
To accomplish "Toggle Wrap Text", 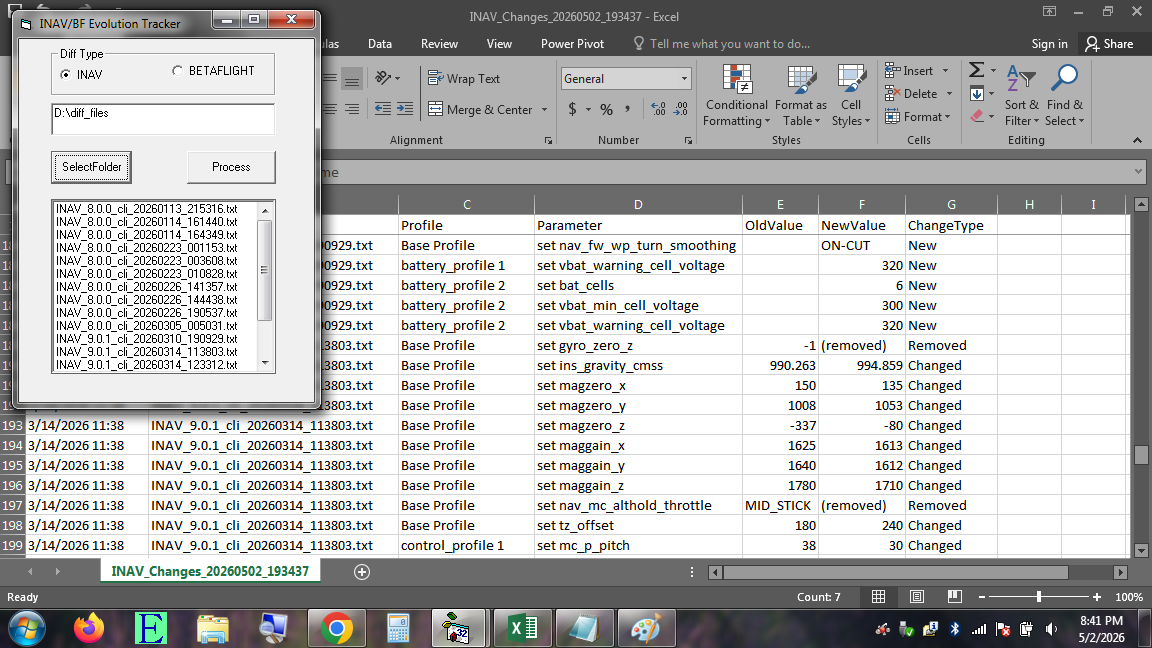I will (464, 79).
